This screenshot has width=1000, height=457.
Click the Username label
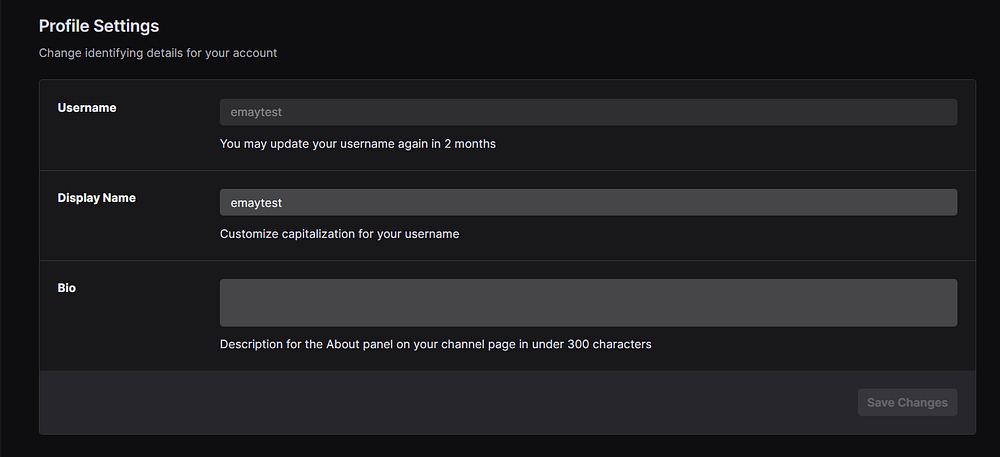pyautogui.click(x=87, y=108)
